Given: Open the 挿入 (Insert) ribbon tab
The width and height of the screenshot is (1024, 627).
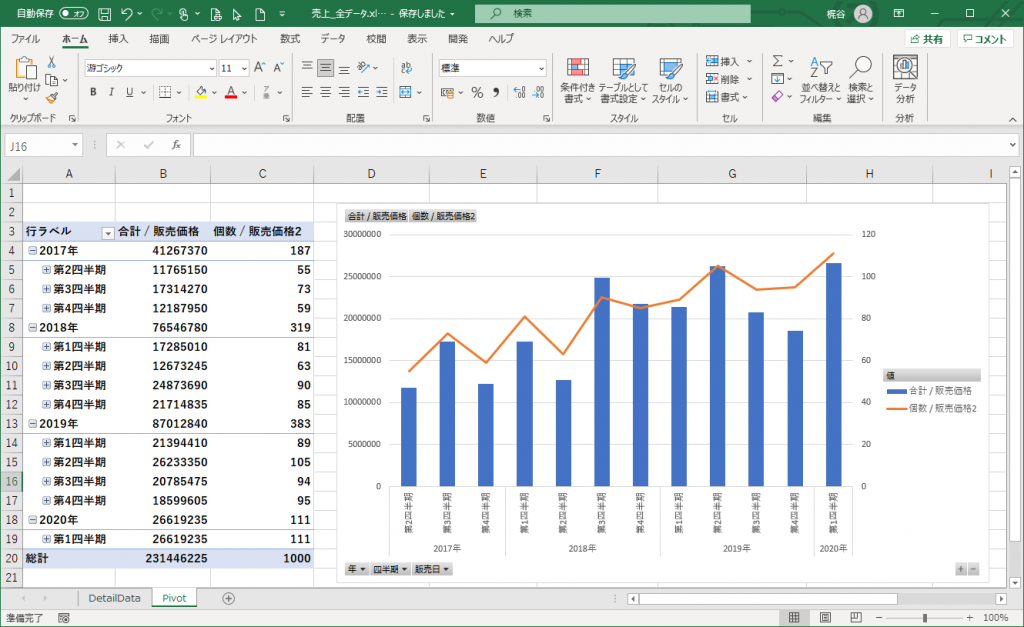Looking at the screenshot, I should click(118, 39).
